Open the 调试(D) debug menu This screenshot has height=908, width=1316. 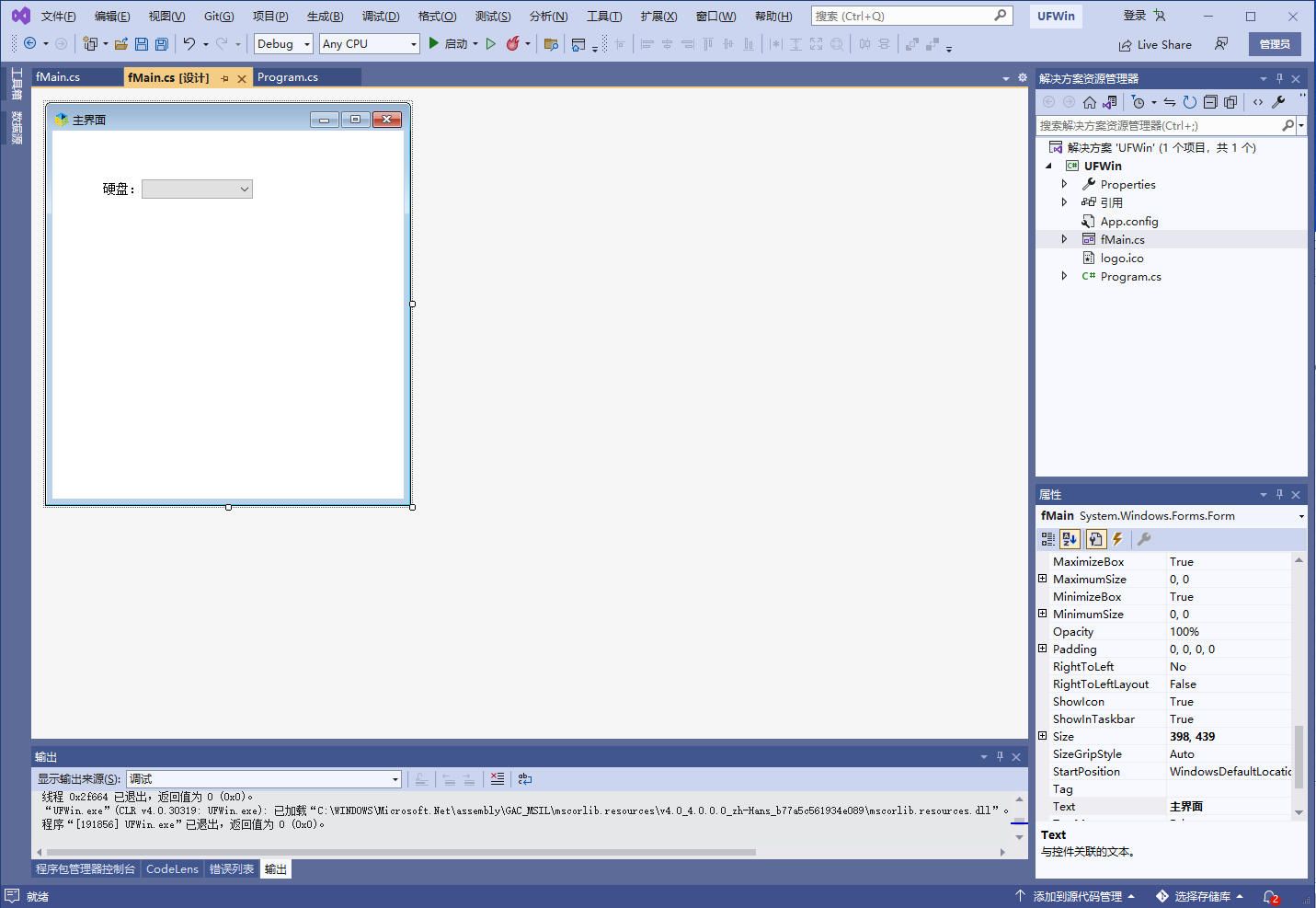[x=381, y=16]
